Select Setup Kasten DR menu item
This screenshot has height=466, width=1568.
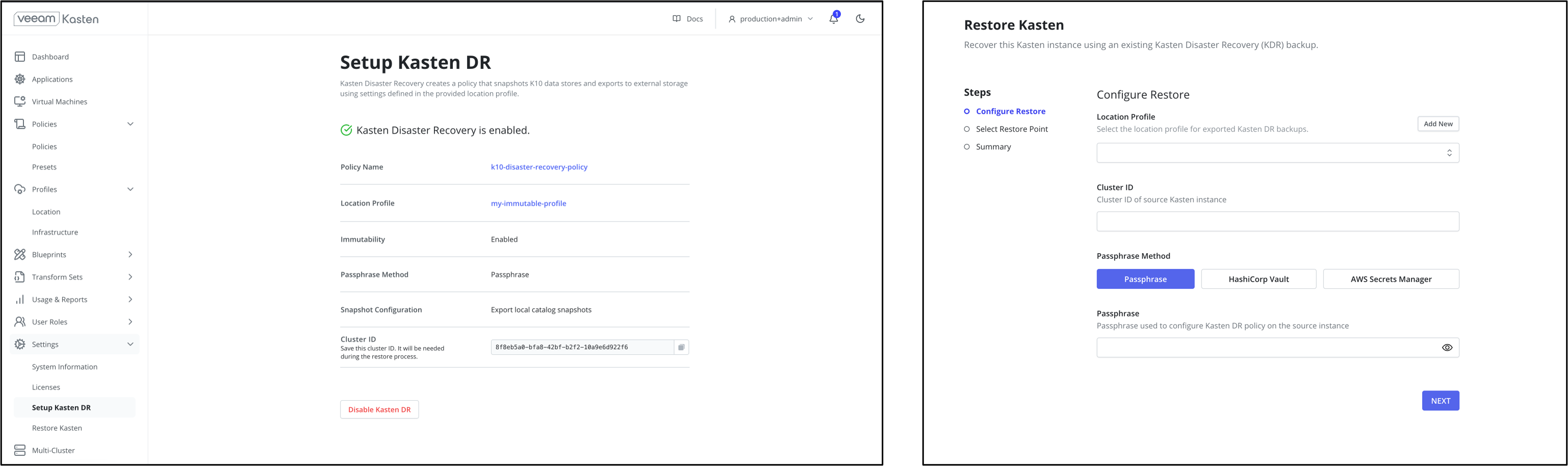coord(74,407)
